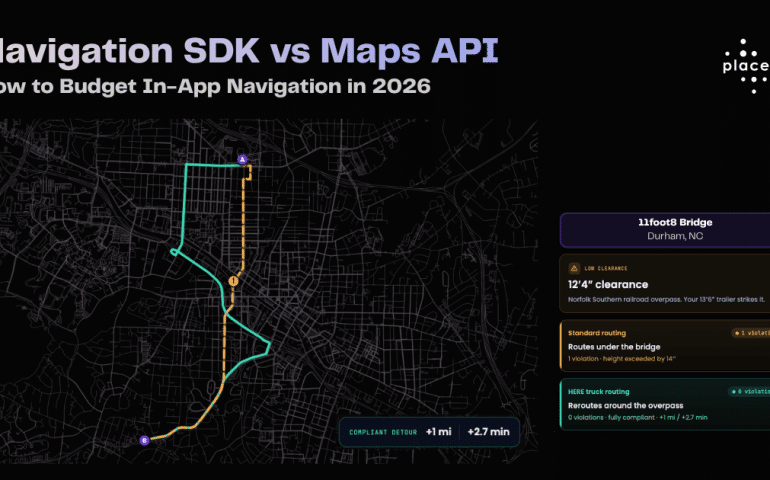Viewport: 770px width, 480px height.
Task: Click the purple B destination marker on map
Action: (144, 441)
